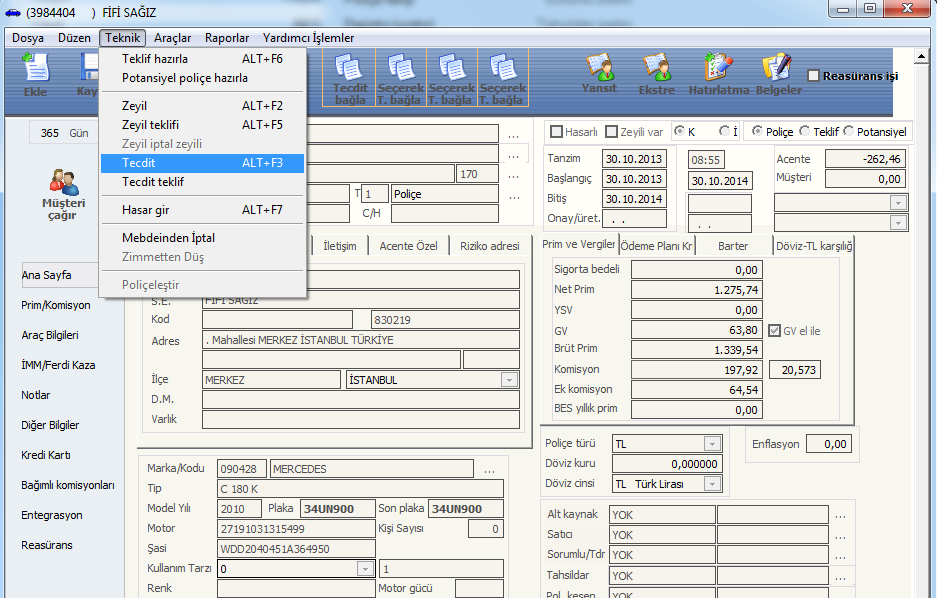Open the Ekstre report icon
This screenshot has width=937, height=598.
click(656, 75)
